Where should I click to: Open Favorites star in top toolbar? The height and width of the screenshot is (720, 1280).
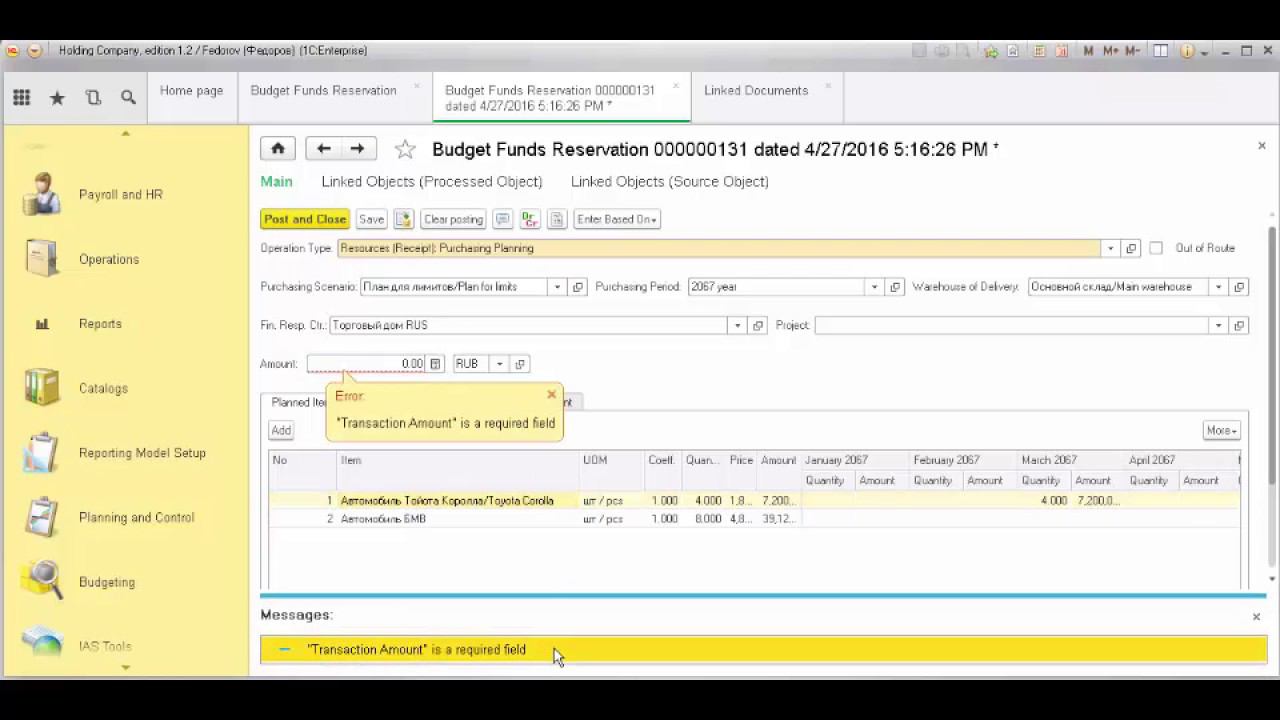[x=57, y=97]
